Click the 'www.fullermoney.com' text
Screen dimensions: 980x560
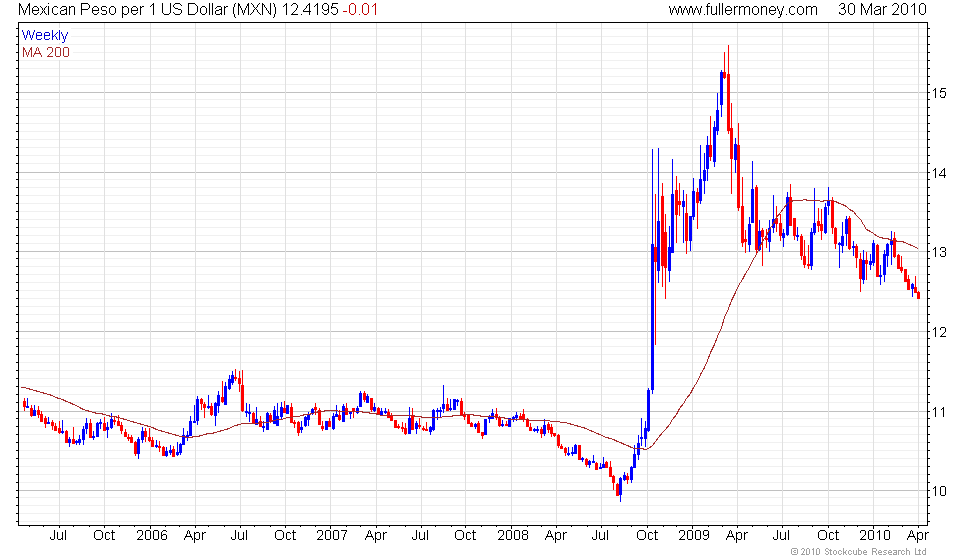743,9
